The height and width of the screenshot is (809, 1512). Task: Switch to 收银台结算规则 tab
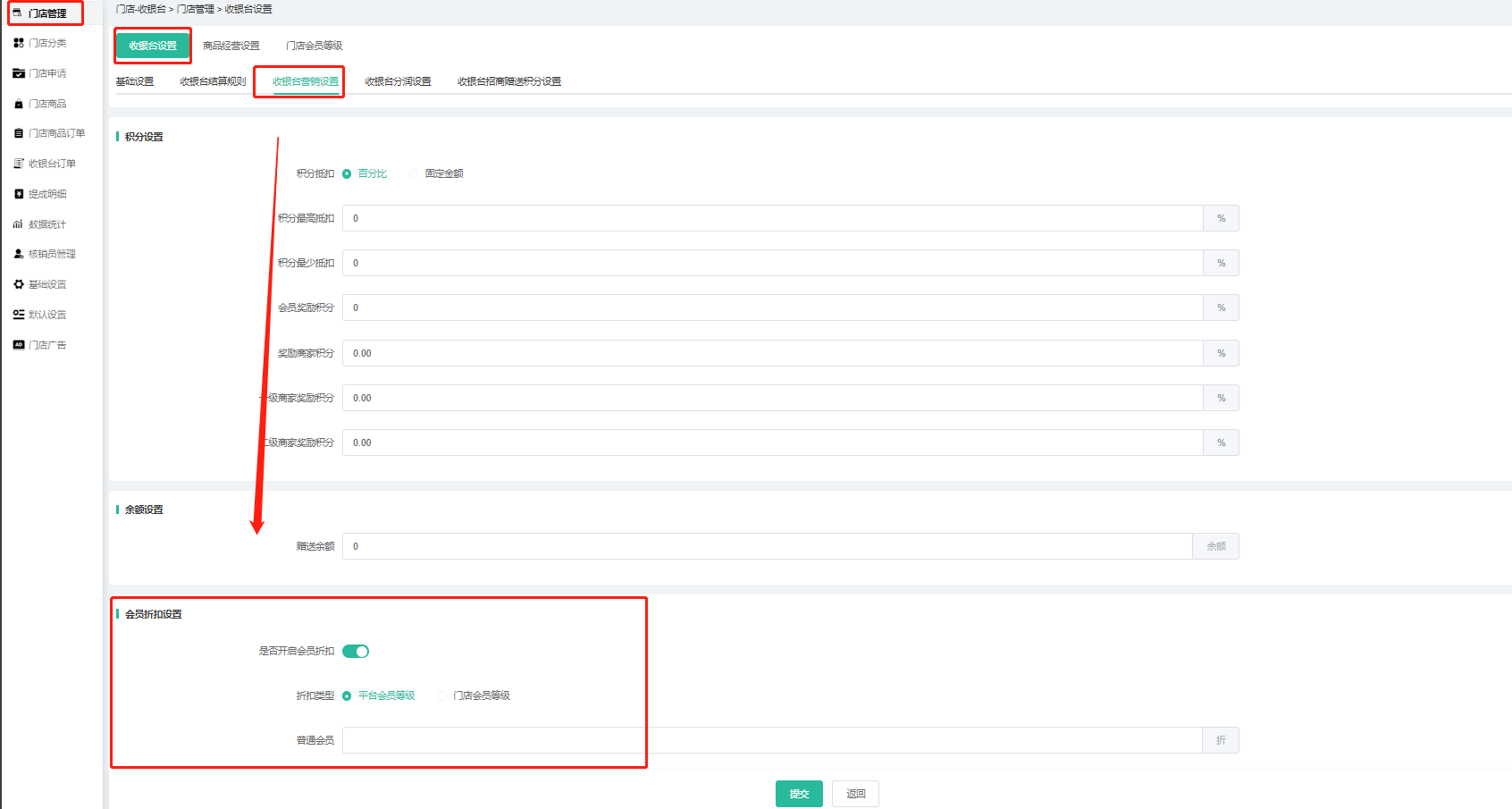coord(213,81)
